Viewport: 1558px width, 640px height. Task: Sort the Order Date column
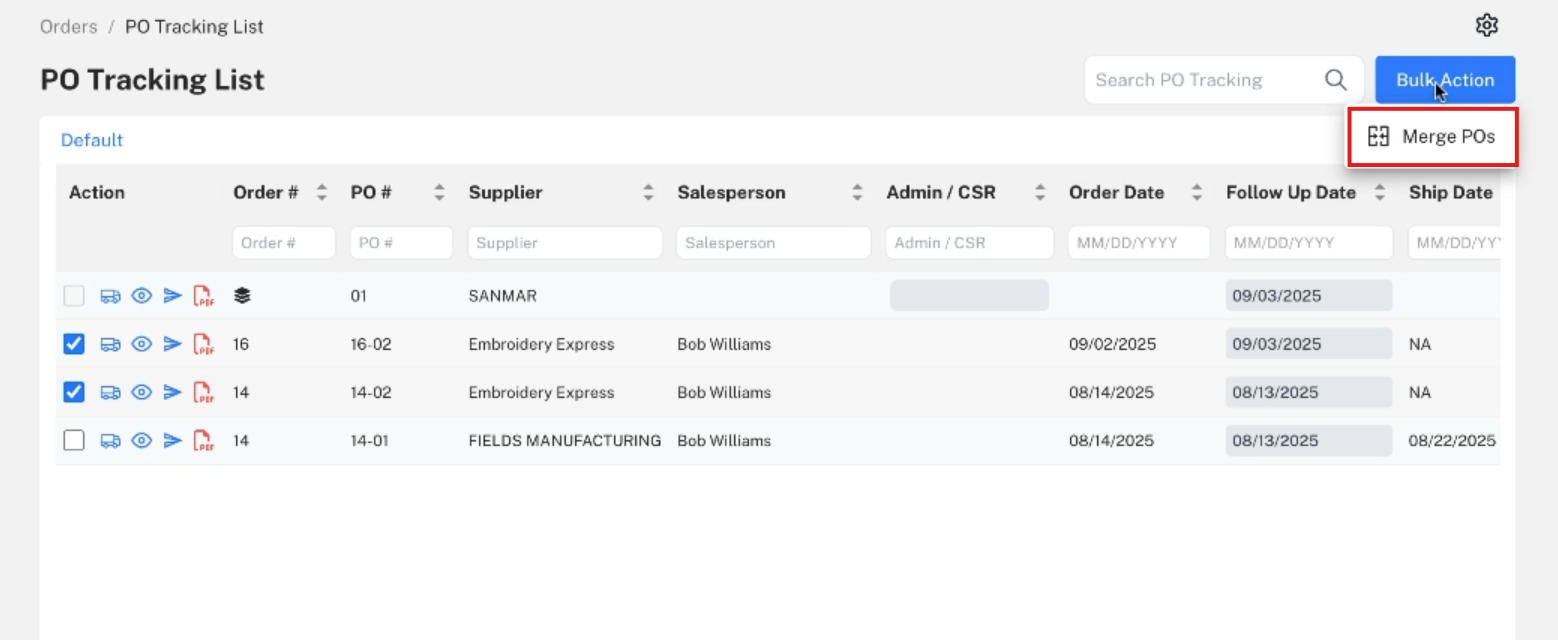[1197, 192]
